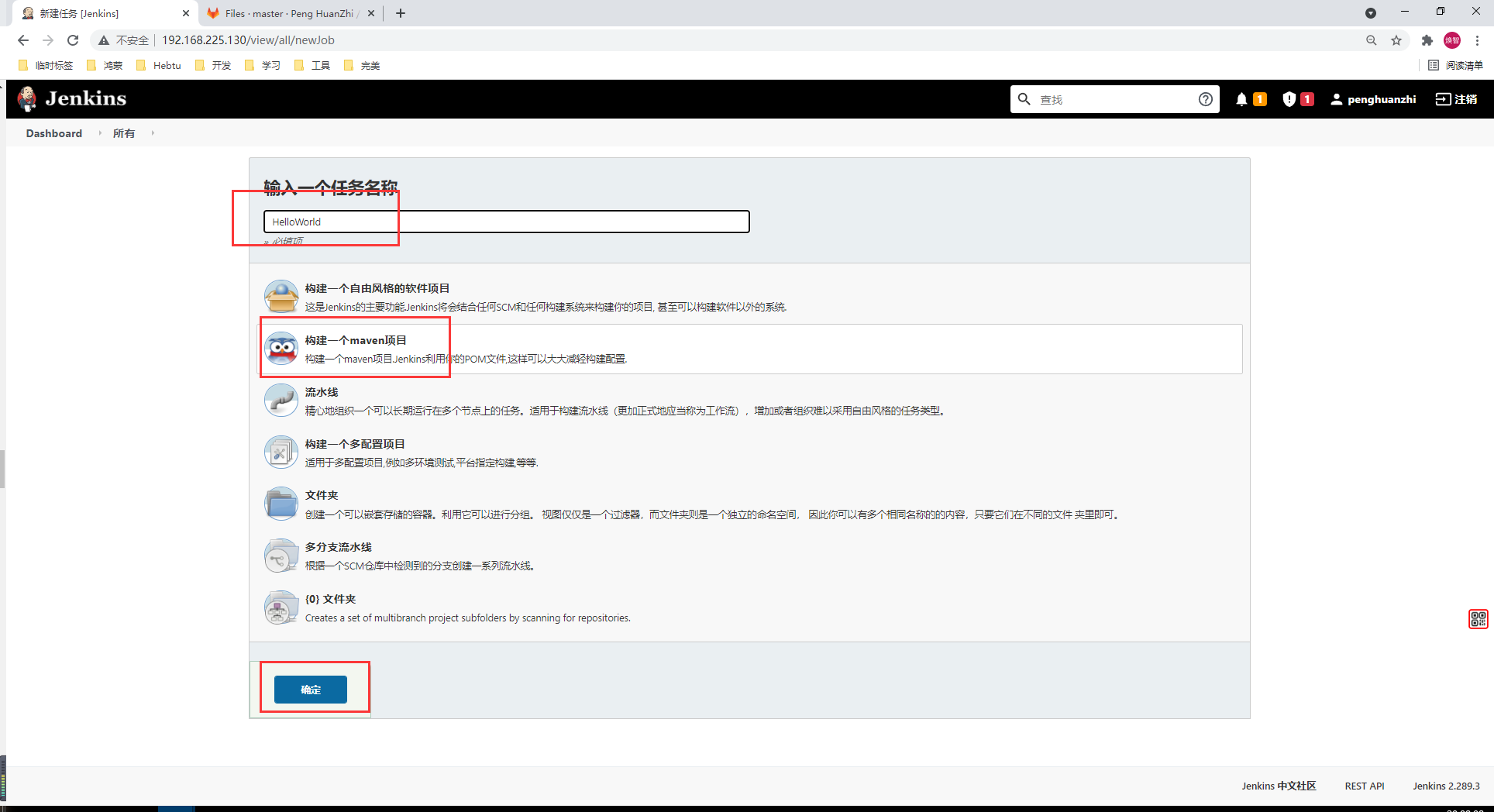Open browser extensions puzzle icon

[x=1427, y=40]
